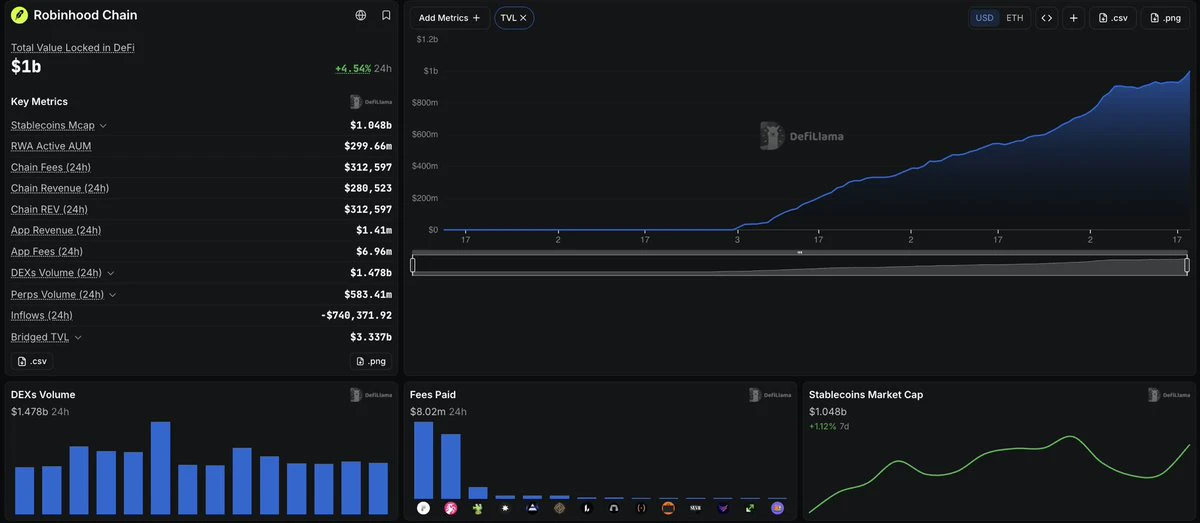
Task: Grab the left handle of the chart range slider
Action: [x=412, y=265]
